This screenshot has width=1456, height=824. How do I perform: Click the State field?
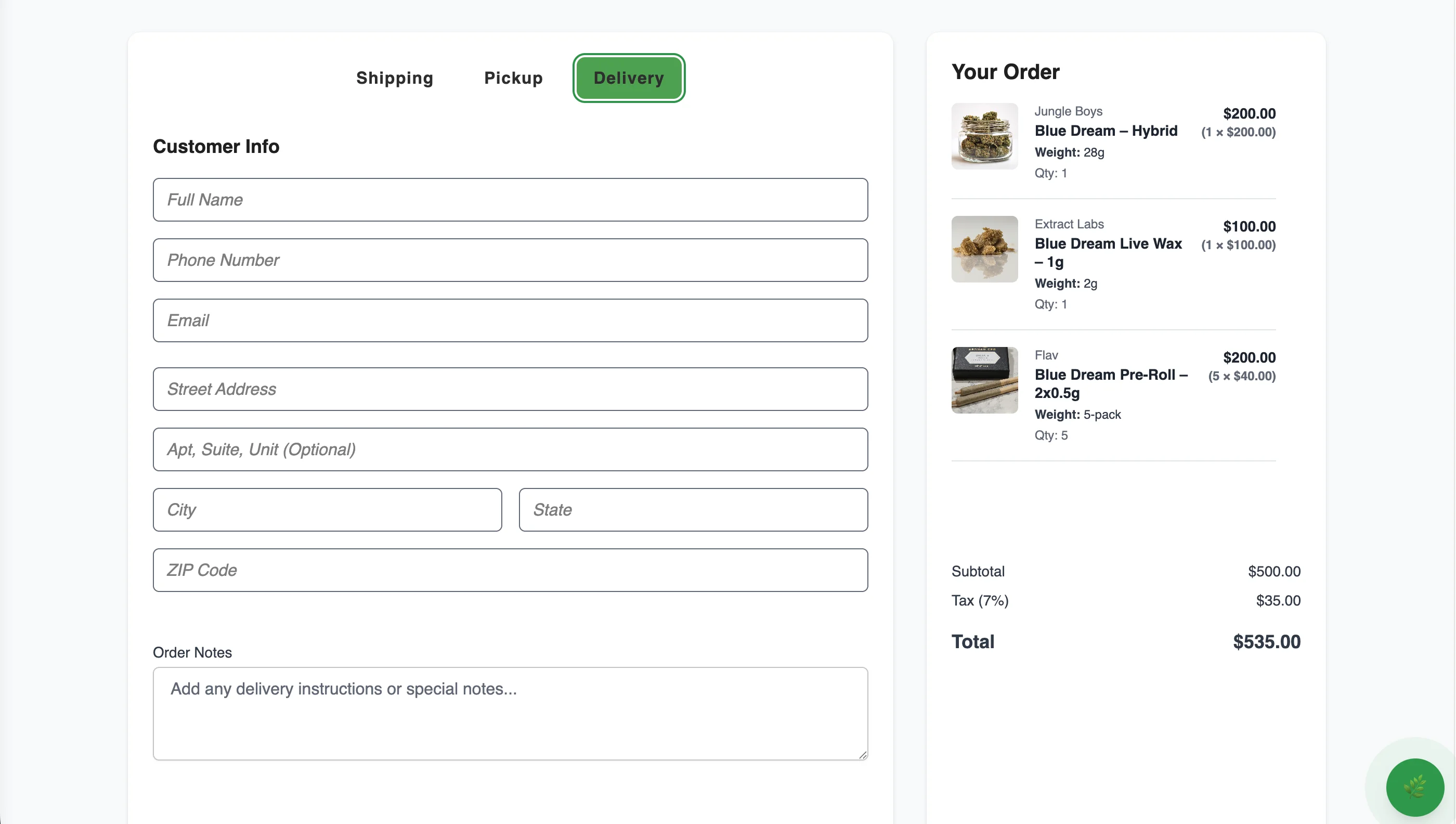coord(694,510)
